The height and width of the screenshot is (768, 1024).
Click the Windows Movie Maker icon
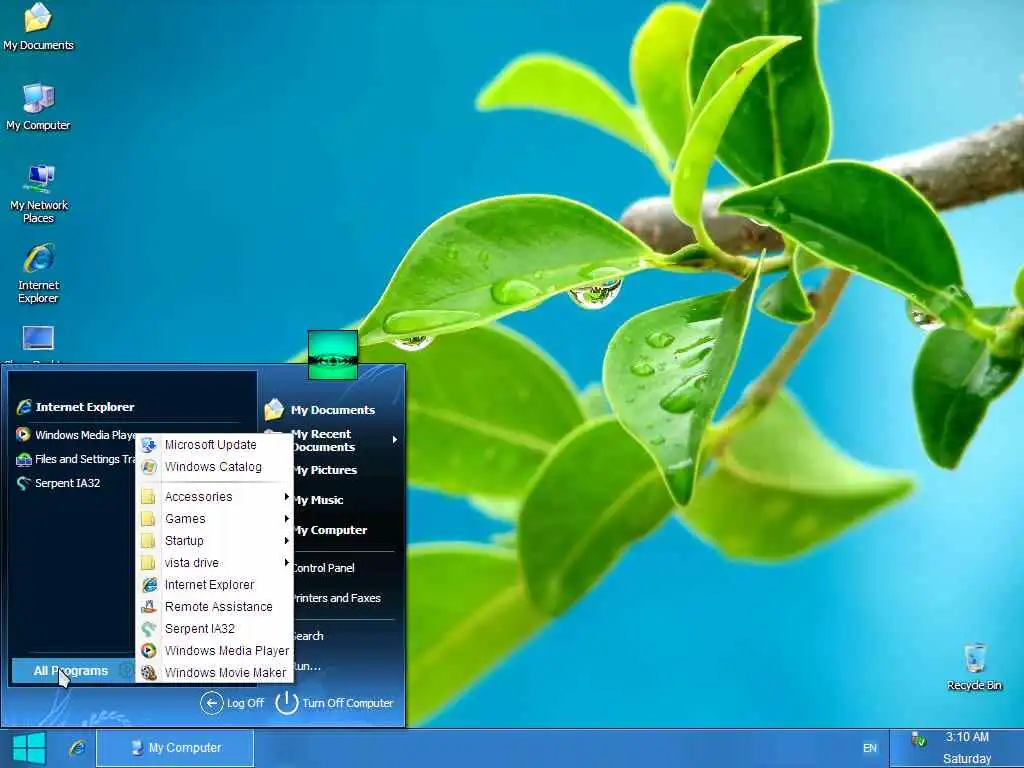149,673
